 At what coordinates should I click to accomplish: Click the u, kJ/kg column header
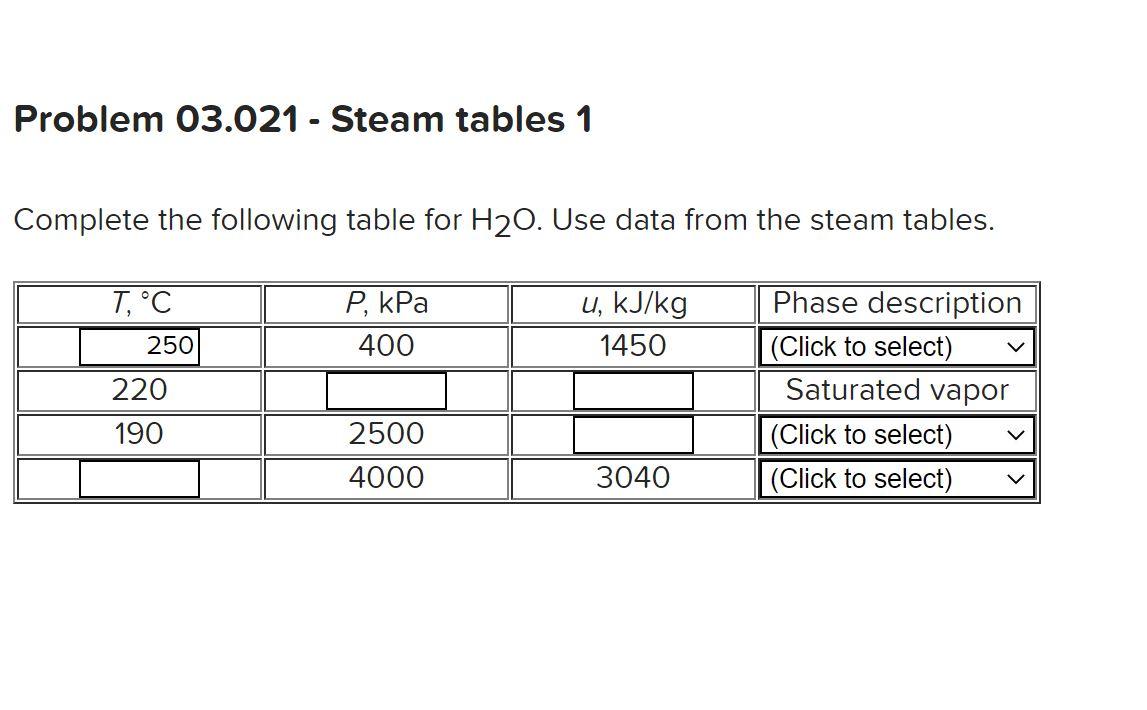click(x=632, y=302)
